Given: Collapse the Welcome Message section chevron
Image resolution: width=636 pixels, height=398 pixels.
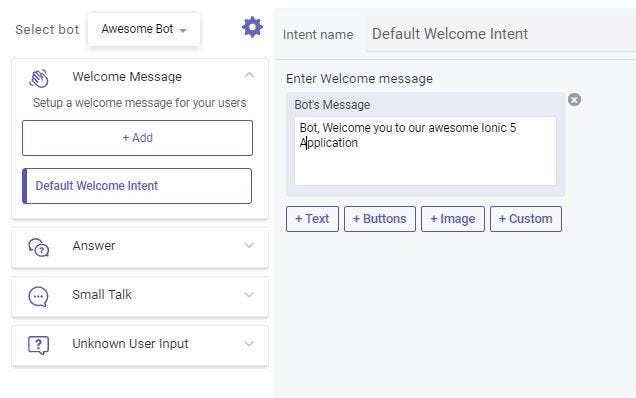Looking at the screenshot, I should click(249, 75).
